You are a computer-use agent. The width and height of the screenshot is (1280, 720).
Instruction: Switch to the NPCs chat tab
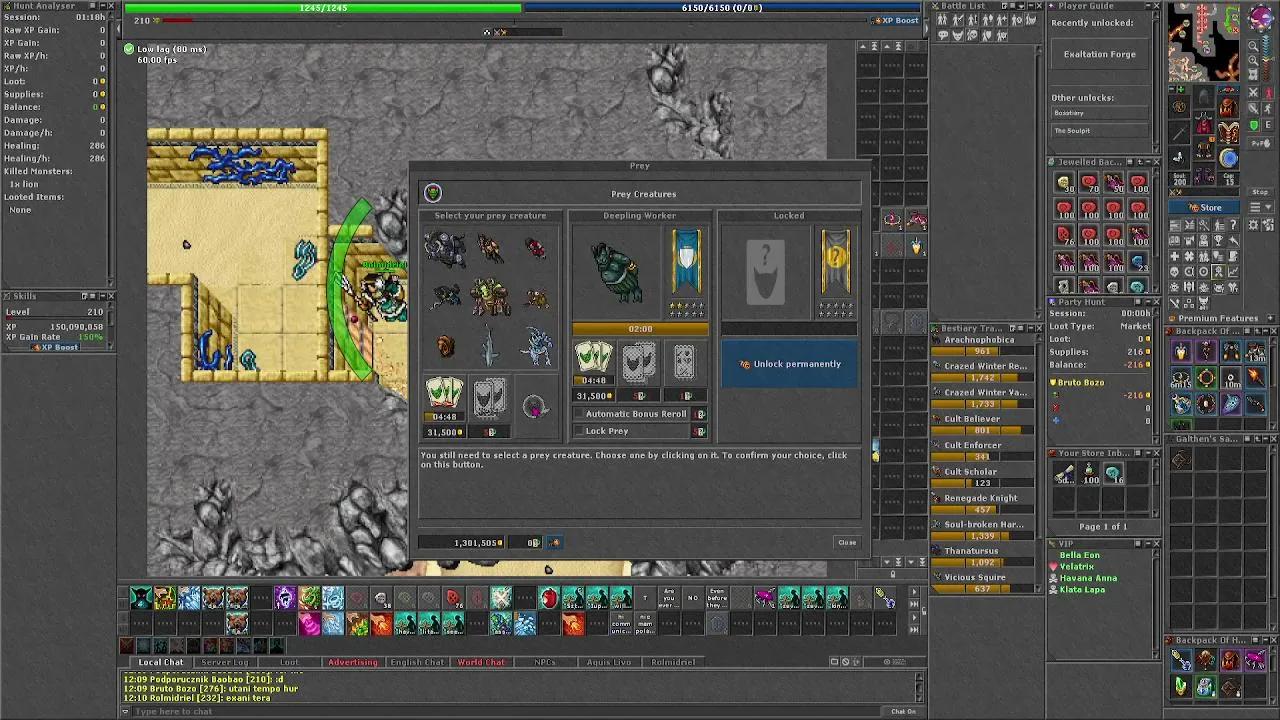point(545,662)
